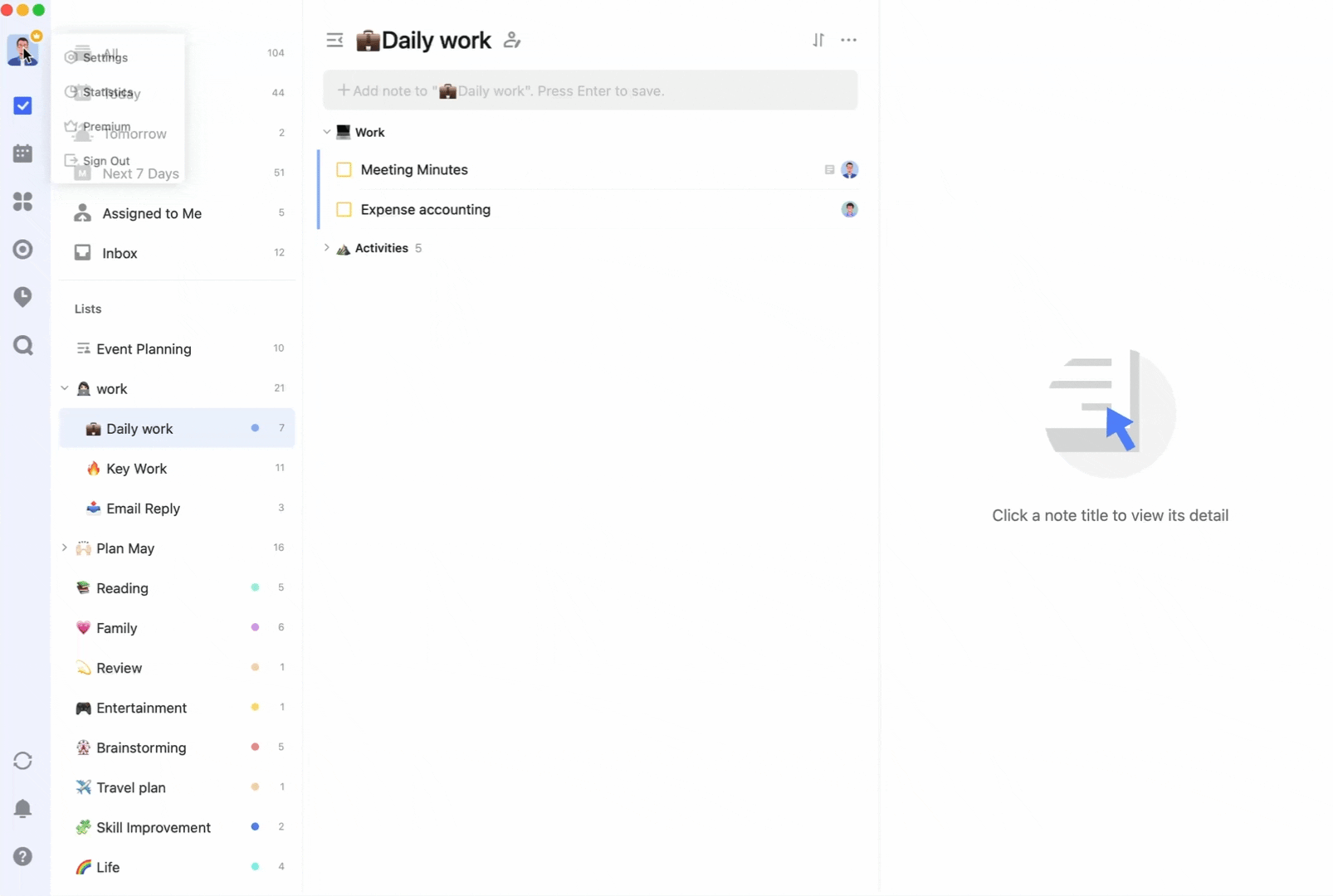Image resolution: width=1333 pixels, height=896 pixels.
Task: Click the Add note input field
Action: [x=590, y=90]
